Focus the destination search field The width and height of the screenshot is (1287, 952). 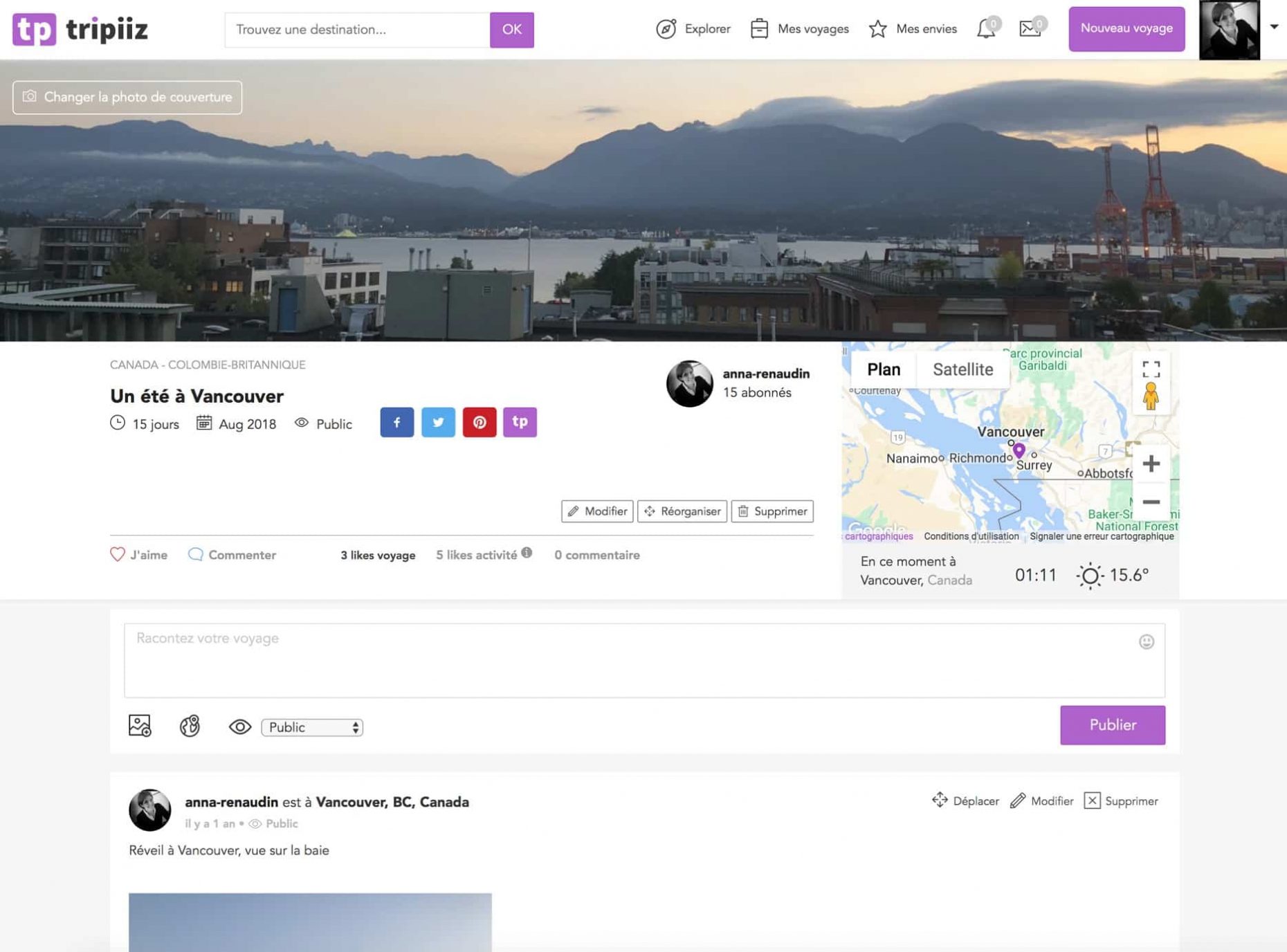pyautogui.click(x=357, y=30)
